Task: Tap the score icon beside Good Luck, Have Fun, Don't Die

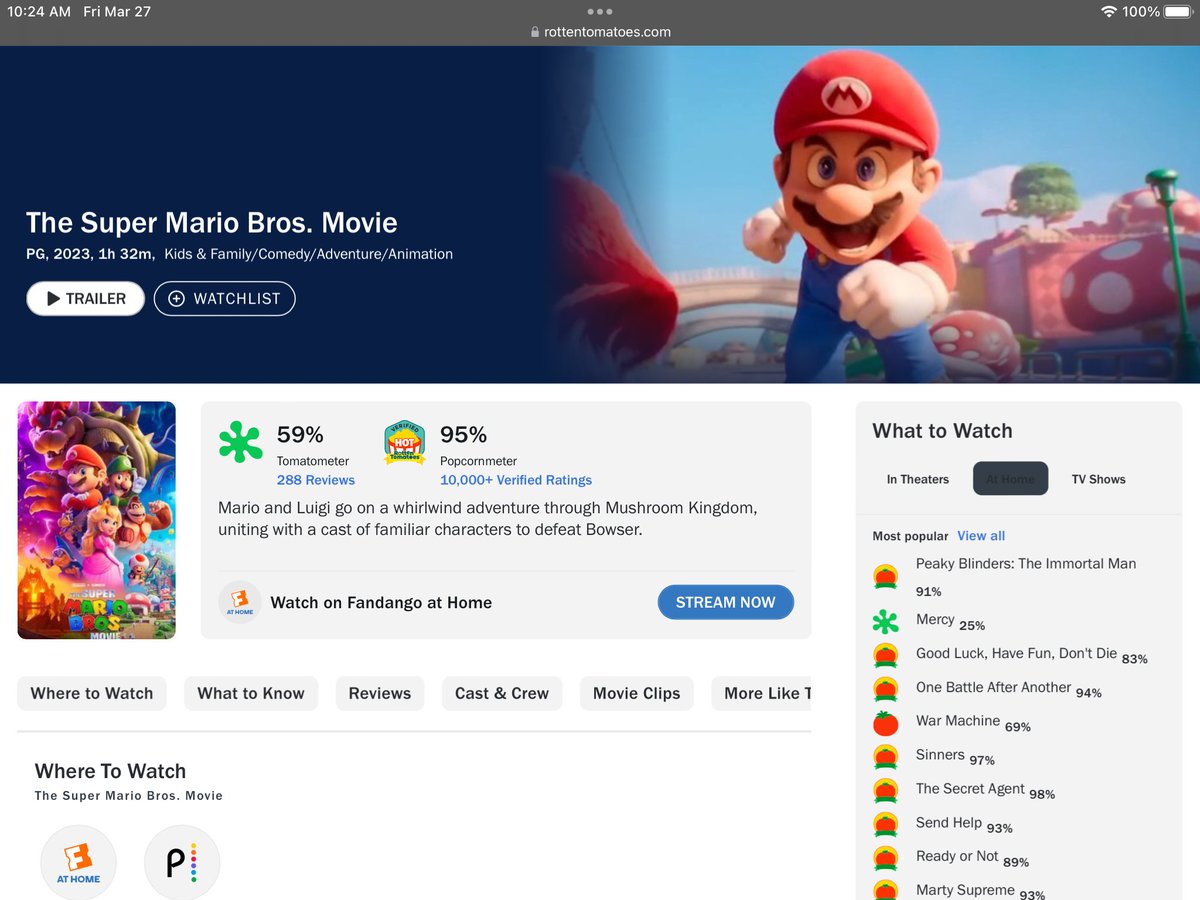Action: click(885, 655)
